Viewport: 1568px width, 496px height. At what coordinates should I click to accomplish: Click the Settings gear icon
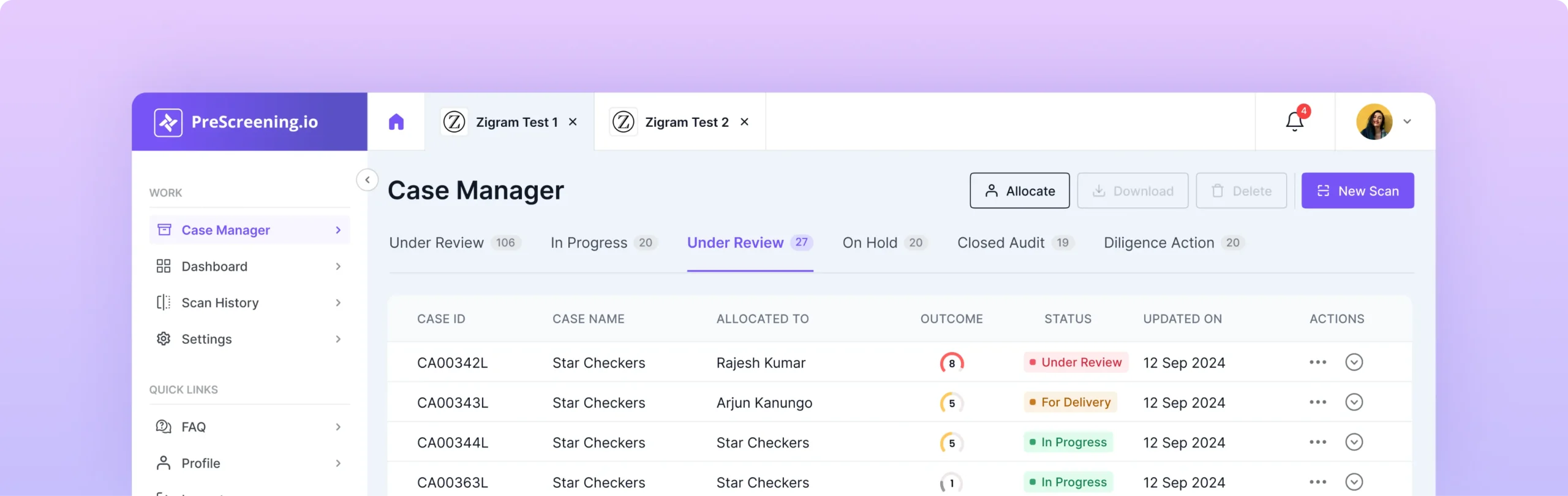164,338
